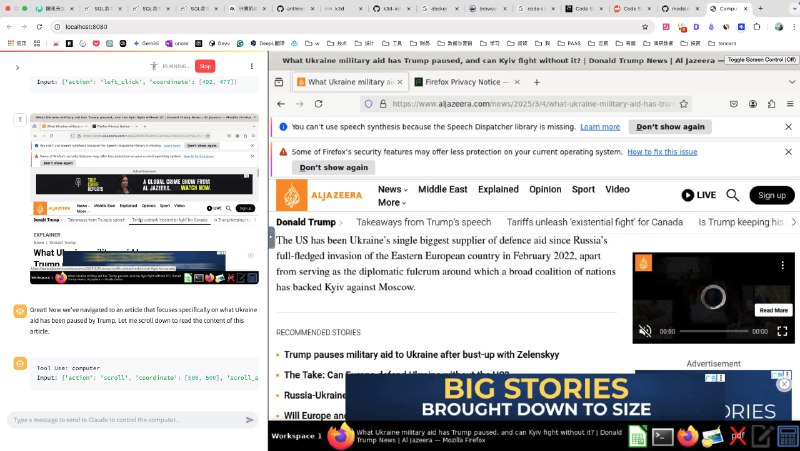Launch the text editor pencil icon
The width and height of the screenshot is (800, 451).
(762, 437)
